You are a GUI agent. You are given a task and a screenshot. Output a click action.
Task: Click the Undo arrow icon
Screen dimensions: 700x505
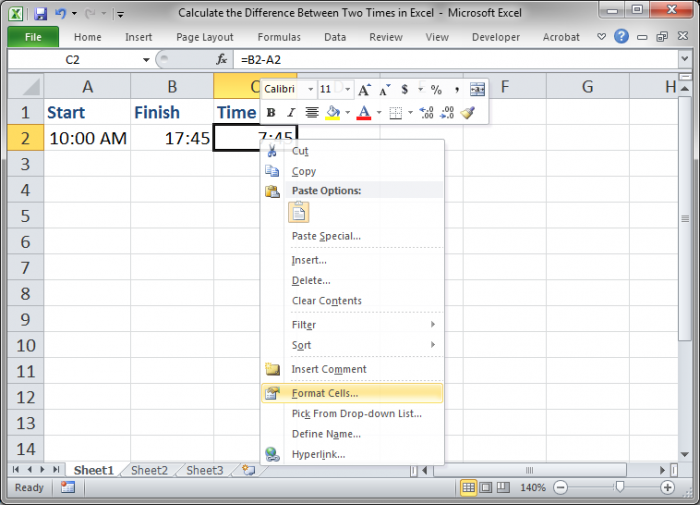point(60,13)
